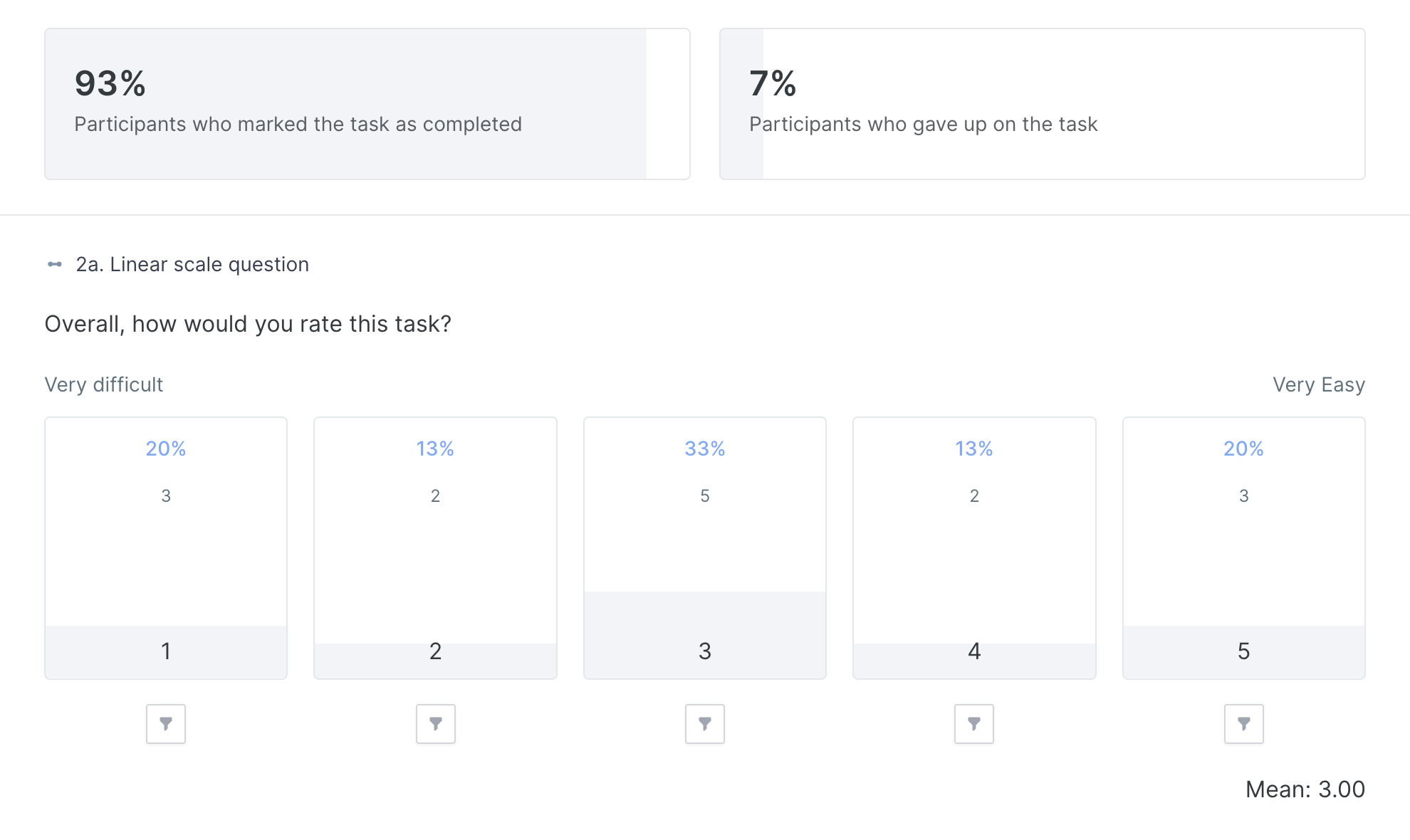Click the filter icon under rating 2
1410x840 pixels.
coord(436,724)
